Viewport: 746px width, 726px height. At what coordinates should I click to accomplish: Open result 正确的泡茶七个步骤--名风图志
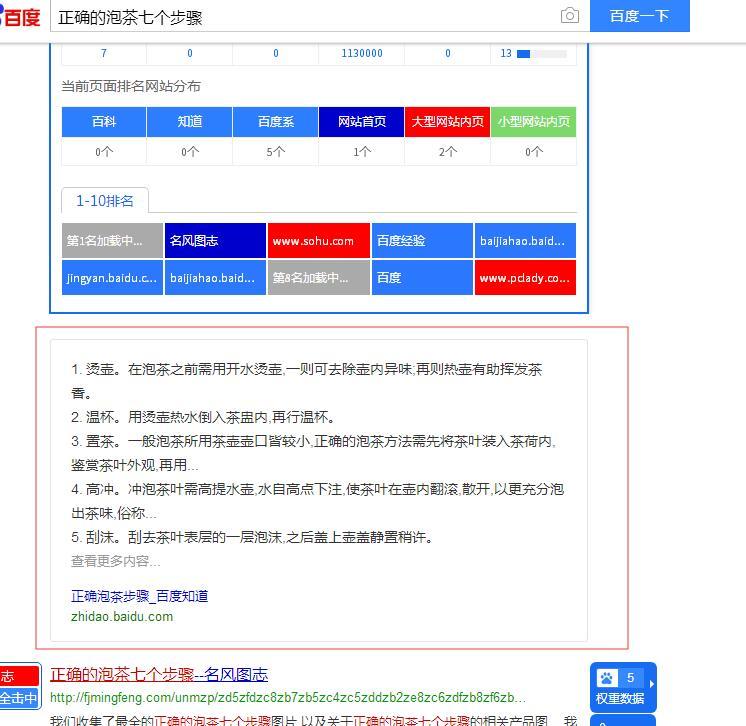159,674
